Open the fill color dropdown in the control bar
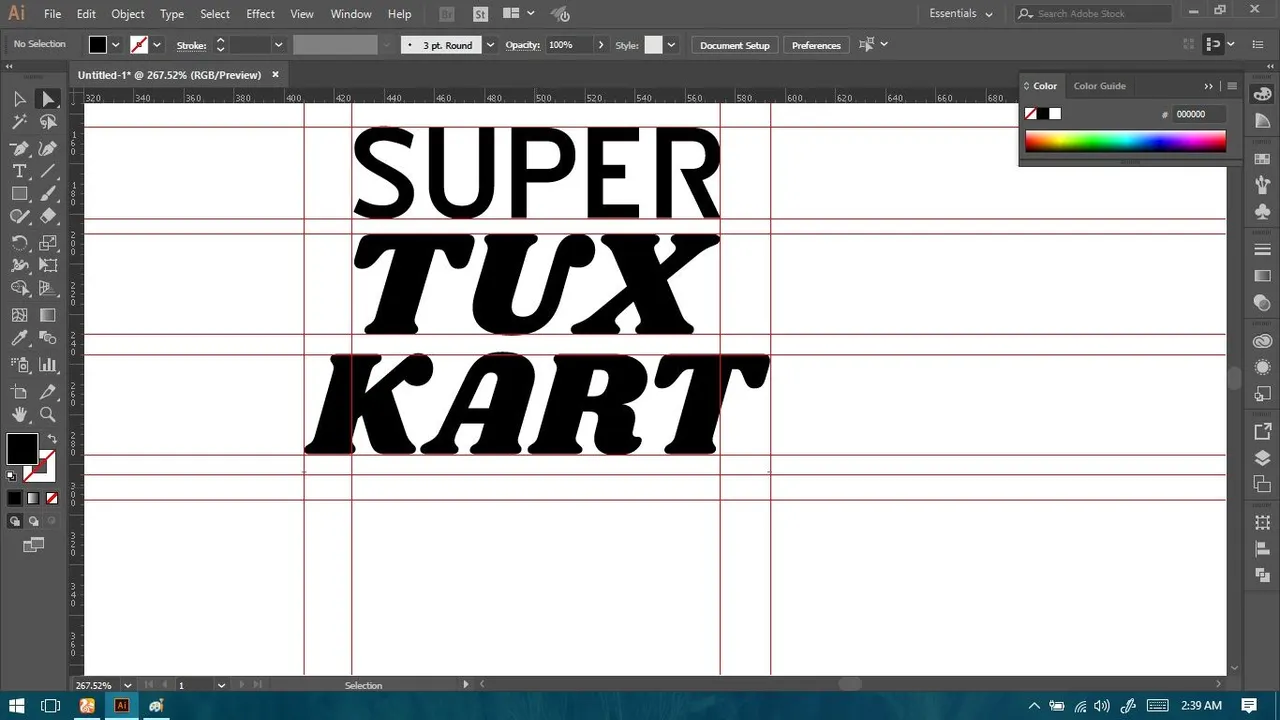This screenshot has width=1280, height=720. [x=116, y=45]
